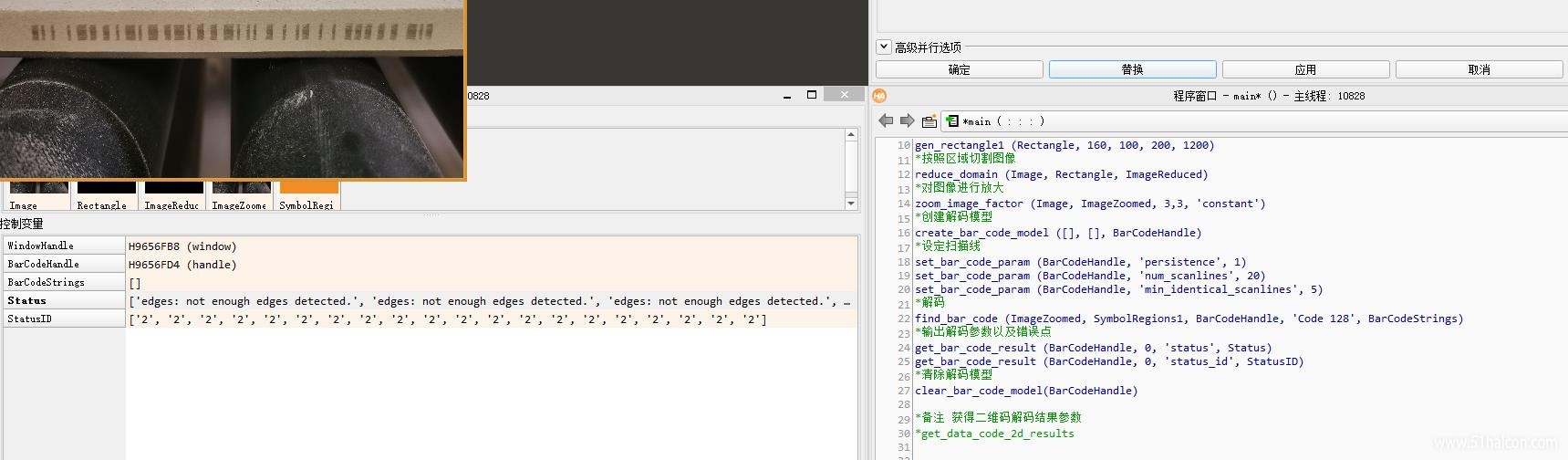Screen dimensions: 1568x460
Task: Click the zoom_image_factor code line
Action: 1090,204
